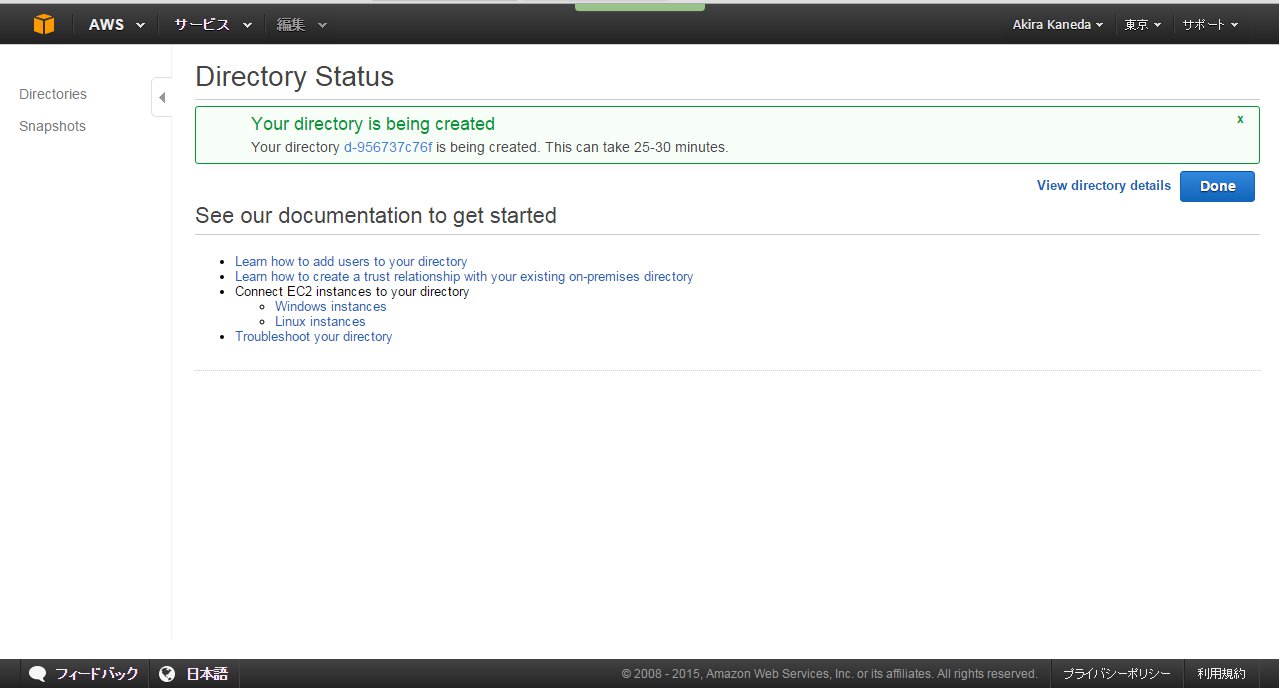Open Windows instances documentation link

(x=330, y=306)
